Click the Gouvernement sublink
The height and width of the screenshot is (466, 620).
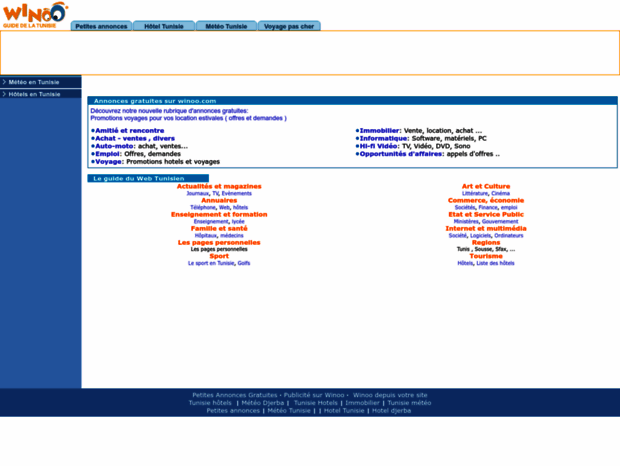coord(500,221)
